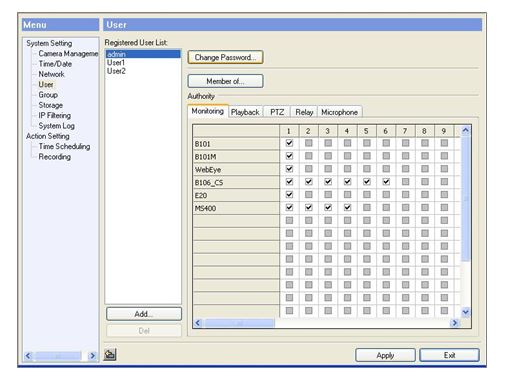Click authority grid scroll right arrow
This screenshot has height=381, width=513.
pos(454,323)
